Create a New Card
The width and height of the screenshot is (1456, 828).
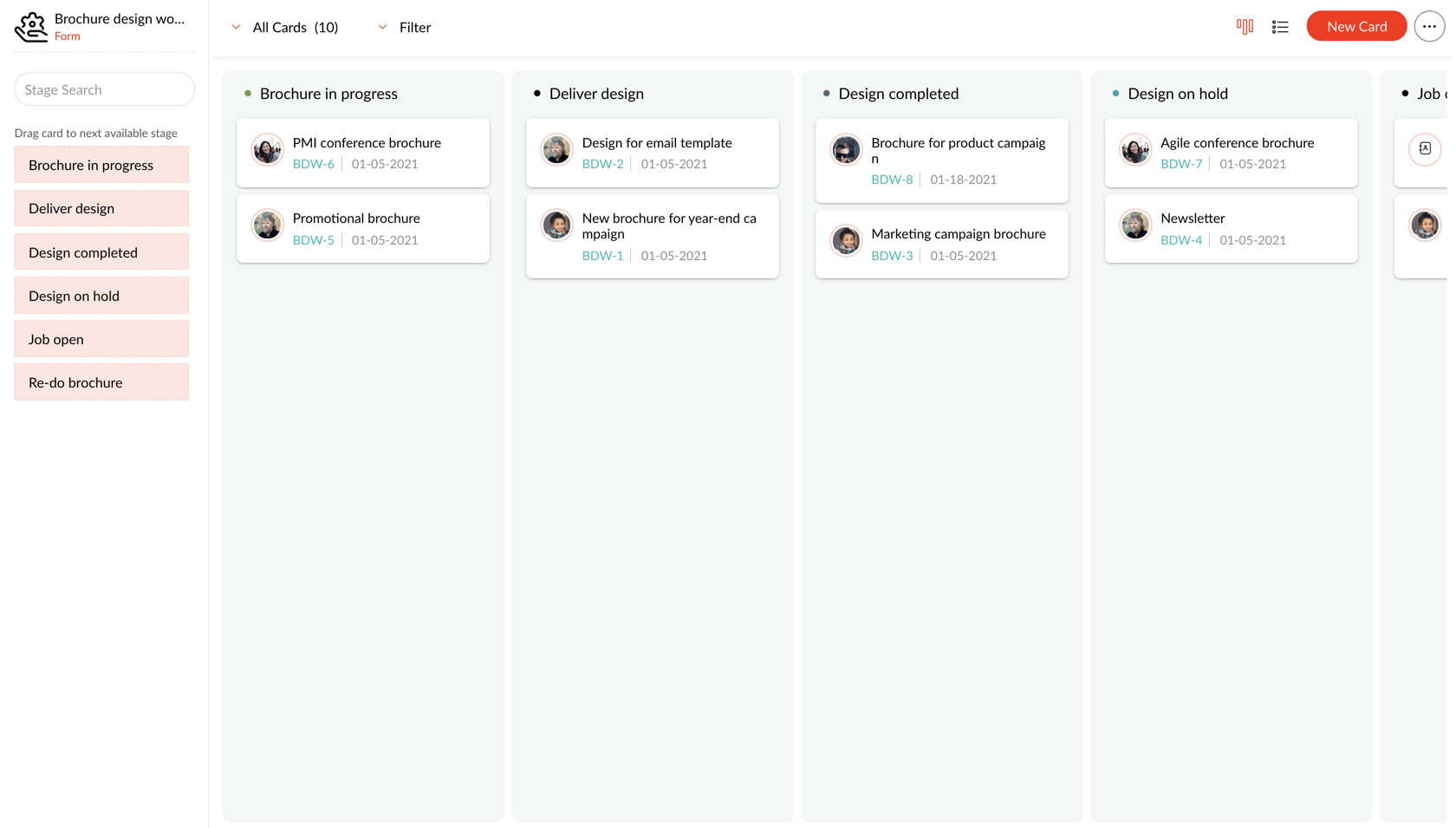click(x=1355, y=27)
